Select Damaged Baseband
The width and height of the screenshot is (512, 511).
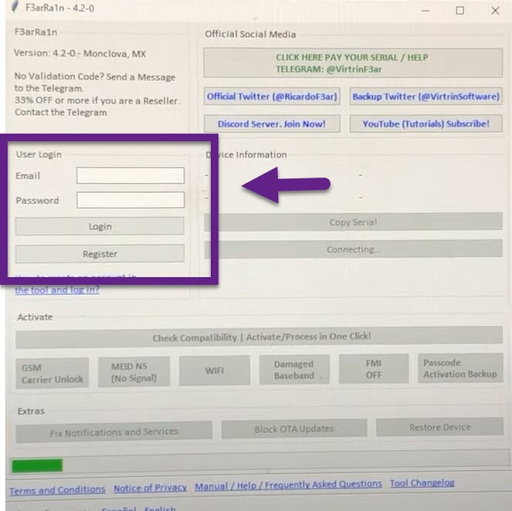coord(294,370)
